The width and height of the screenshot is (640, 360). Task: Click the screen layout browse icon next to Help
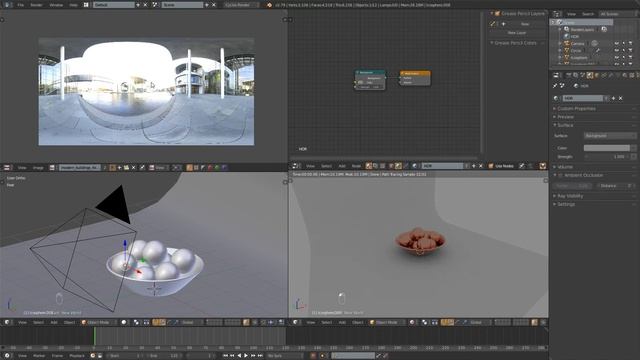86,5
